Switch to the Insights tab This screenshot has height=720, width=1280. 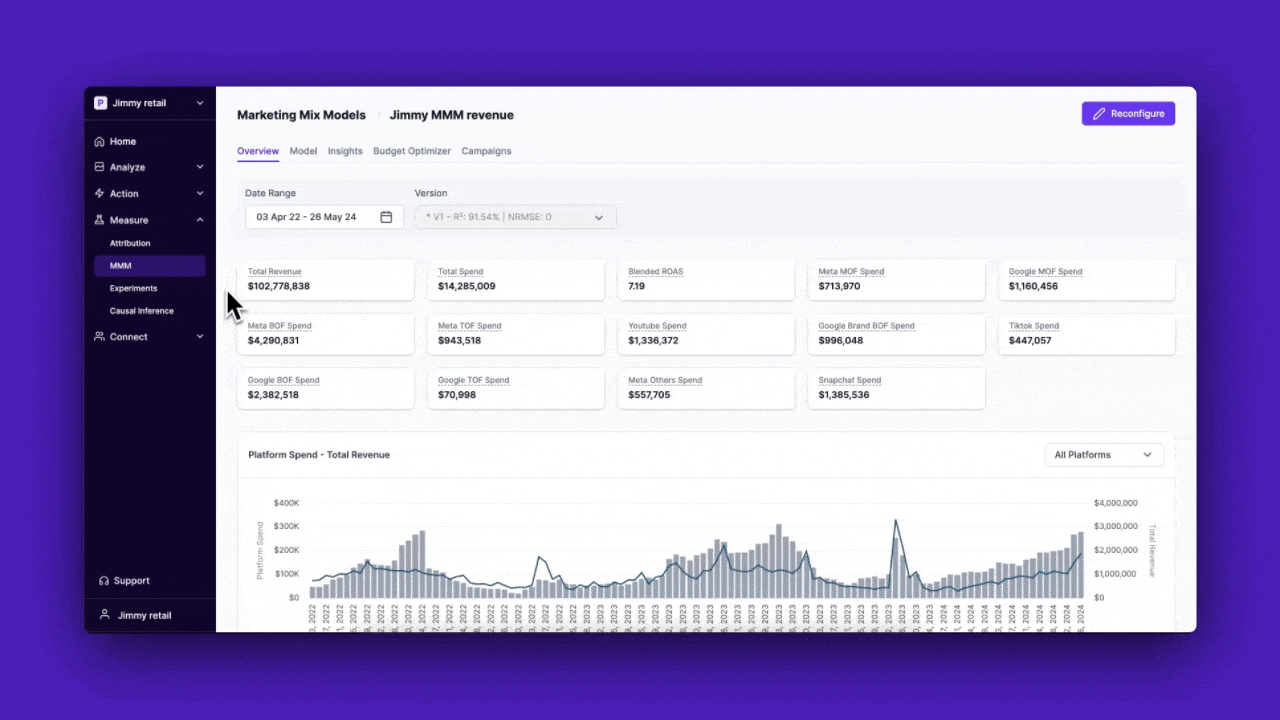(345, 151)
